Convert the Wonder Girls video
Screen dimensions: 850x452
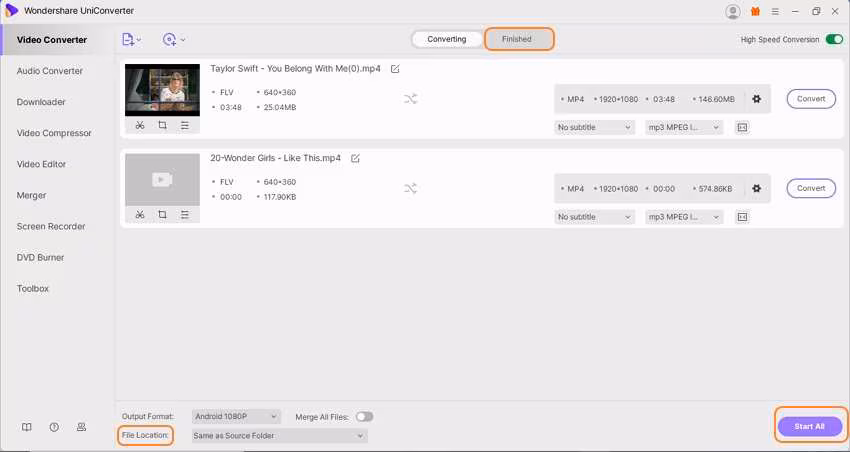(x=811, y=188)
